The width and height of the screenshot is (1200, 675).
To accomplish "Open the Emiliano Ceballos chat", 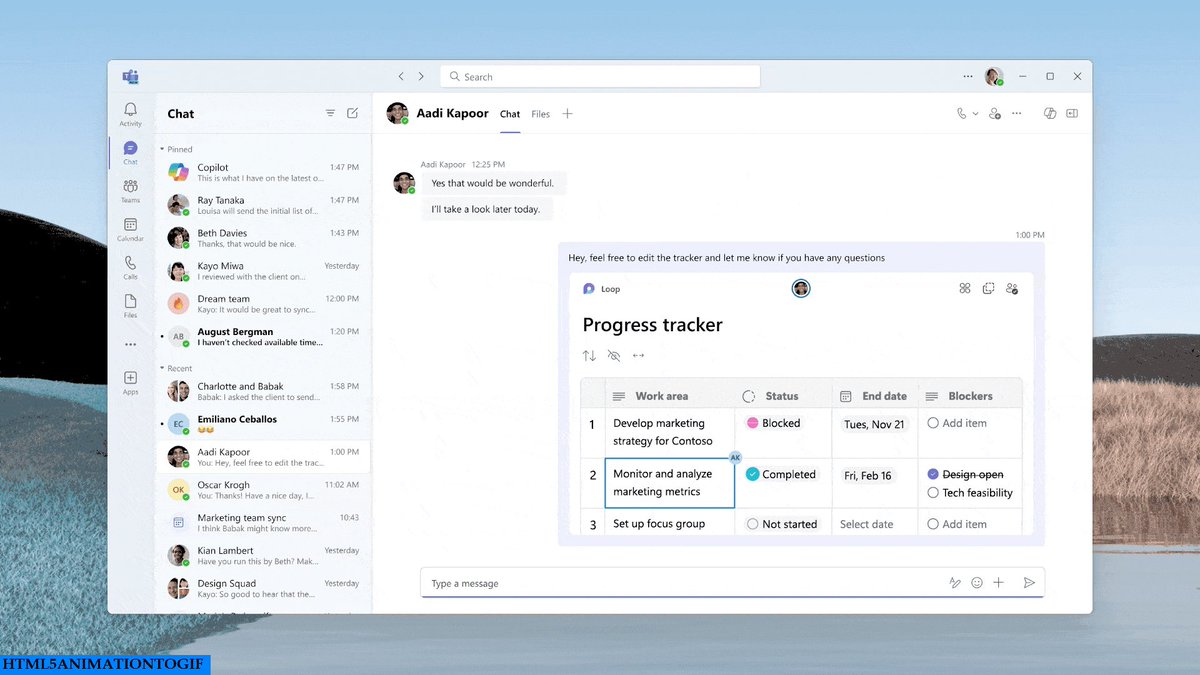I will point(263,424).
